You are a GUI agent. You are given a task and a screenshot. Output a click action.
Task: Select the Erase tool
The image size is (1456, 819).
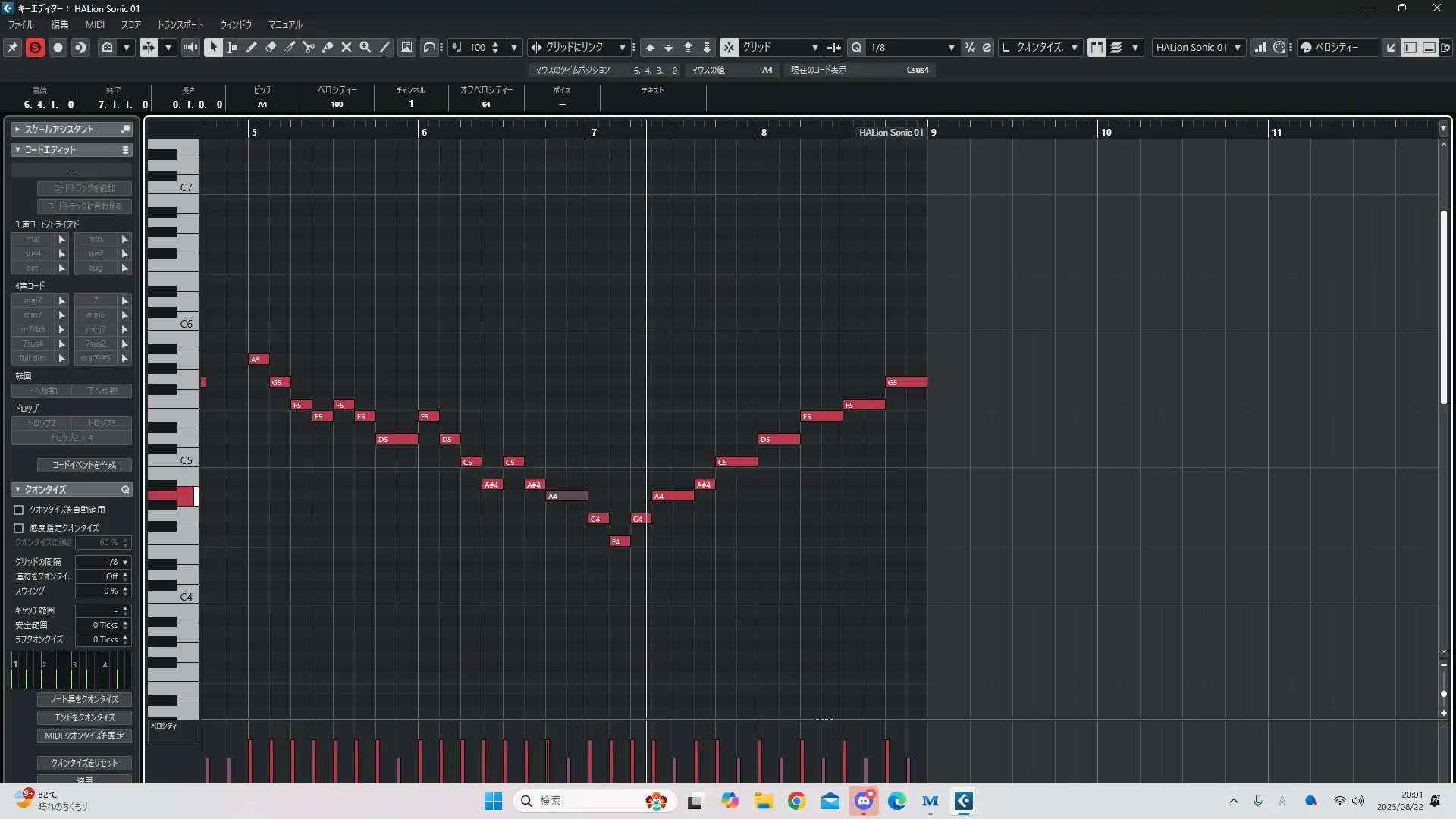click(270, 47)
